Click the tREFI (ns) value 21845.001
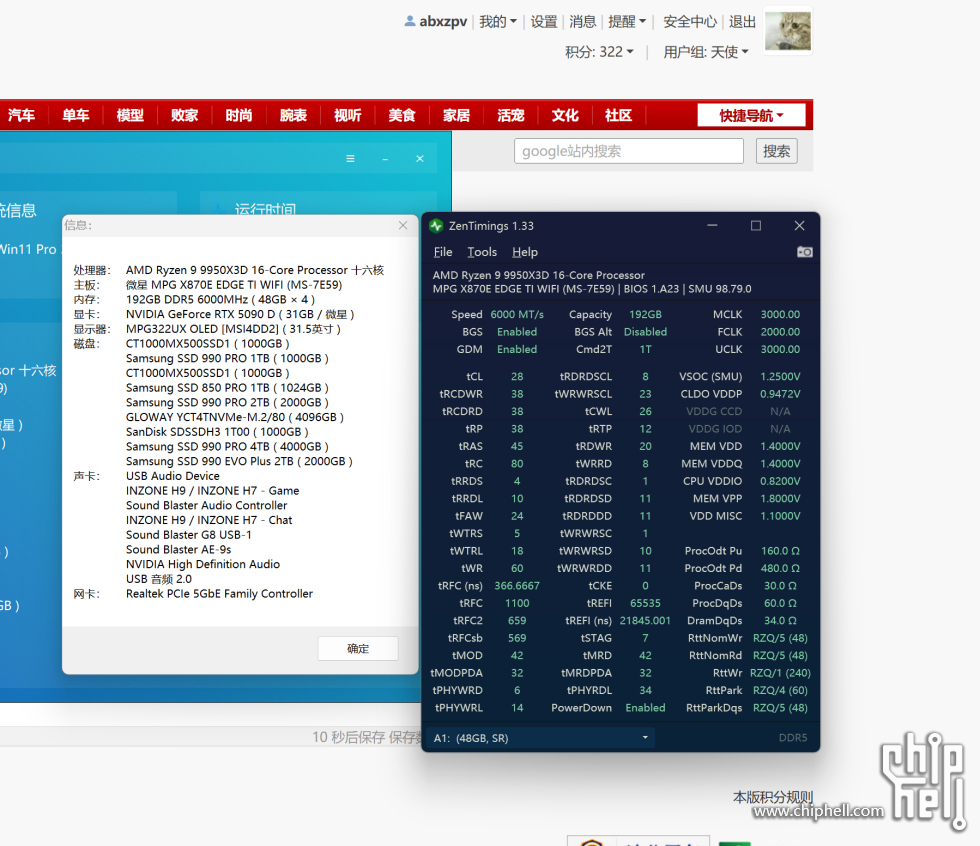Screen dimensions: 980x846 (645, 620)
